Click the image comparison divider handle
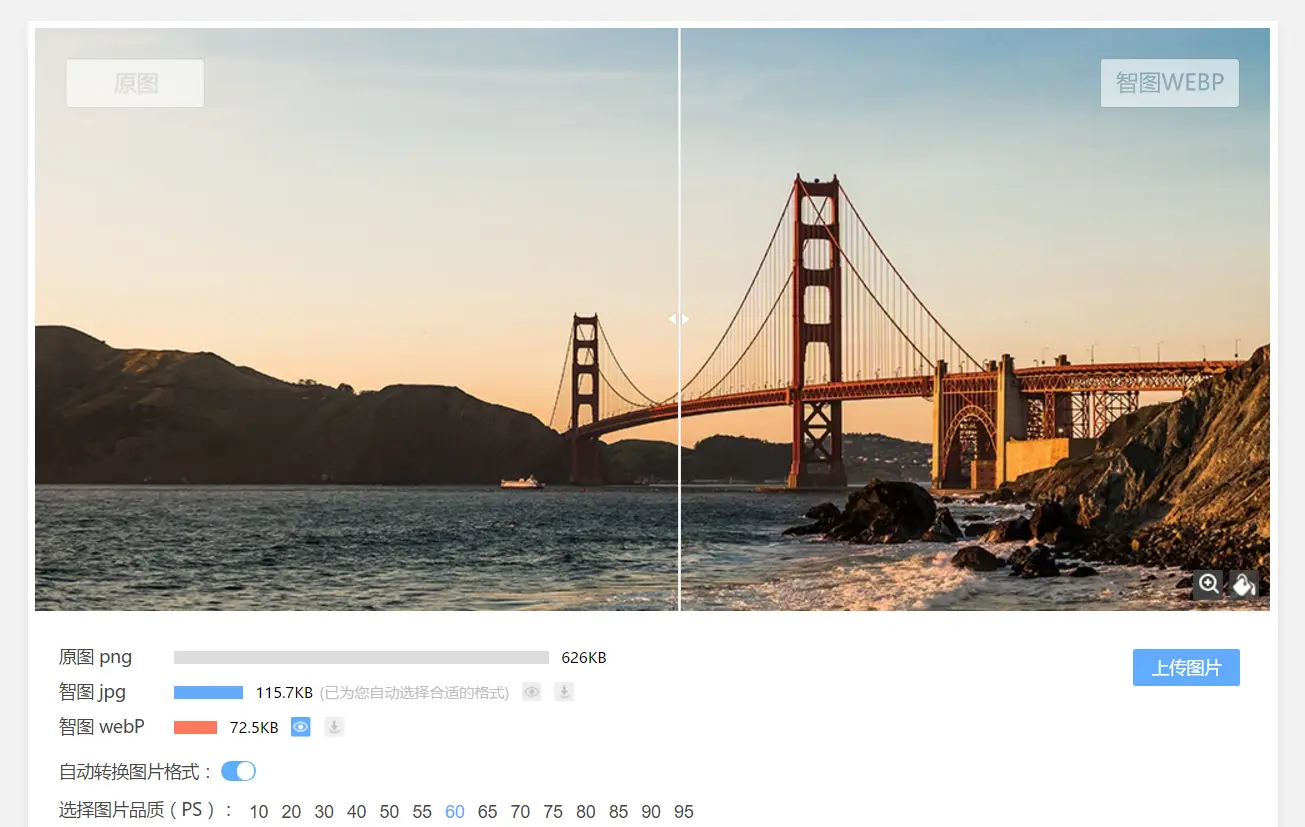The image size is (1305, 827). [679, 319]
